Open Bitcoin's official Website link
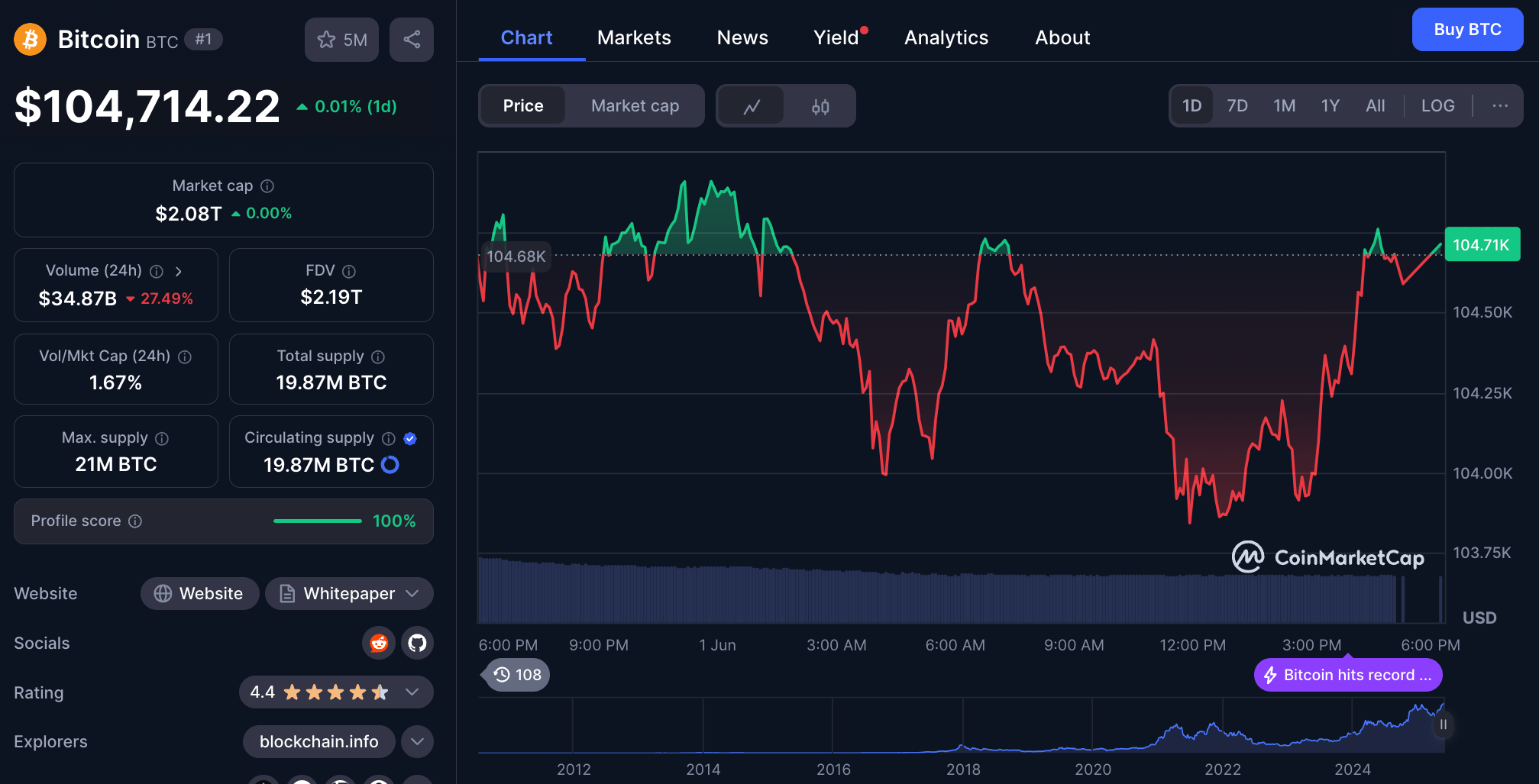Image resolution: width=1539 pixels, height=784 pixels. [x=199, y=593]
